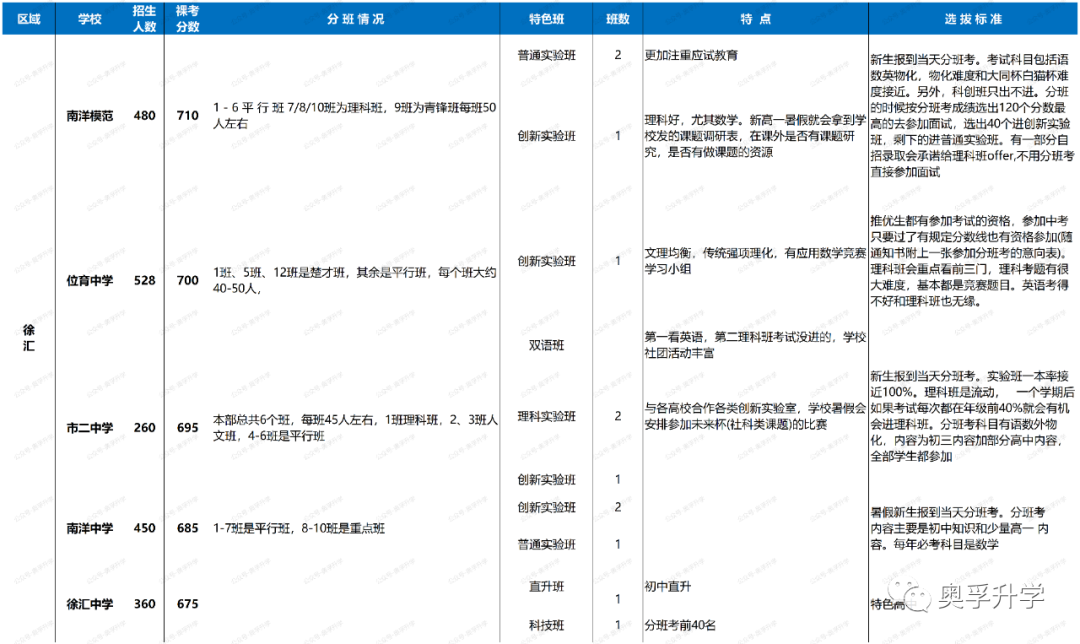Image resolution: width=1080 pixels, height=644 pixels.
Task: Click the score 700 cell
Action: point(187,280)
